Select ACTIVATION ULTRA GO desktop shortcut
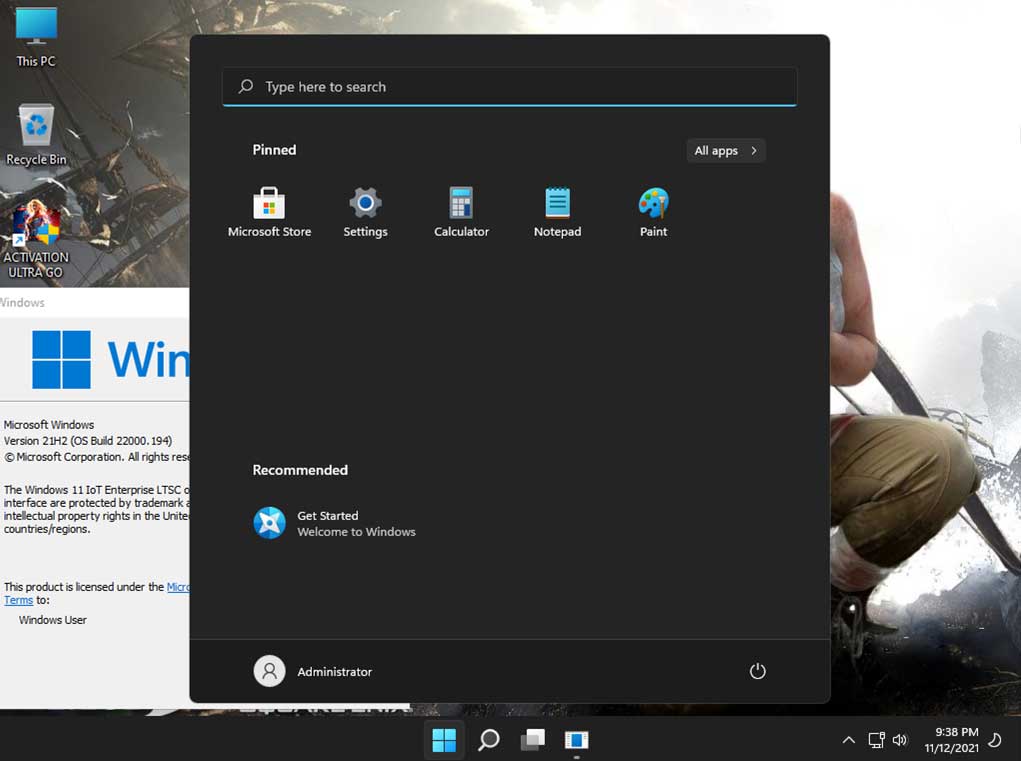Screen dimensions: 1021x761 [x=36, y=240]
